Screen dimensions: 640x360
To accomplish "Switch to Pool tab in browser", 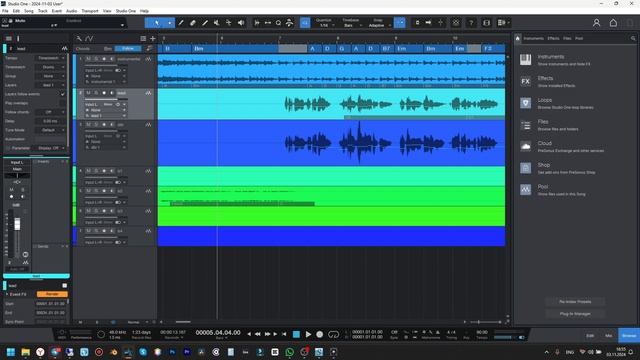I will coord(579,38).
